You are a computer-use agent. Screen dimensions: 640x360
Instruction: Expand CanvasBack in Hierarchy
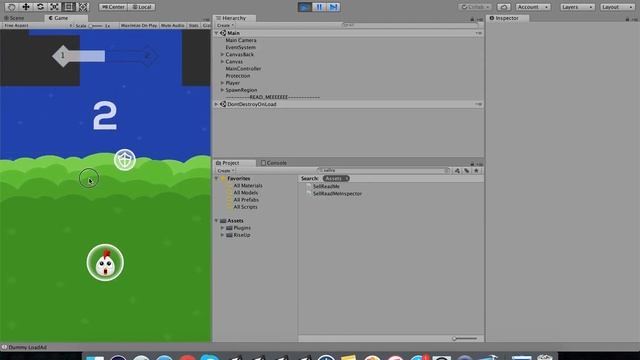pyautogui.click(x=222, y=54)
